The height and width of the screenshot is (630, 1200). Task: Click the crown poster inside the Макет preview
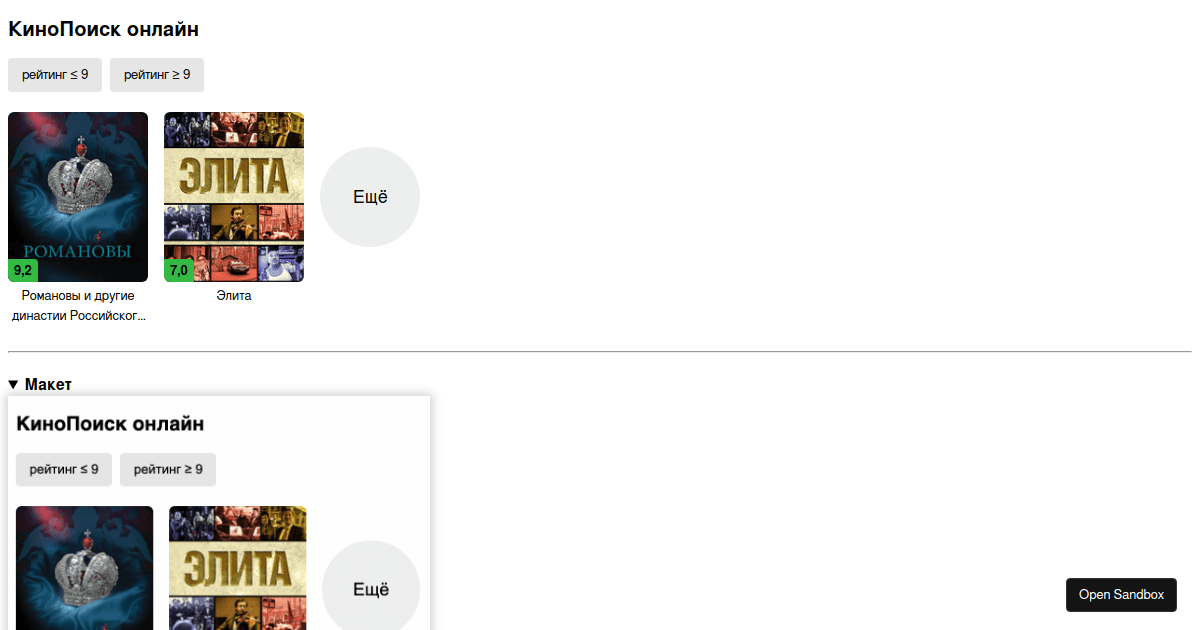point(85,568)
